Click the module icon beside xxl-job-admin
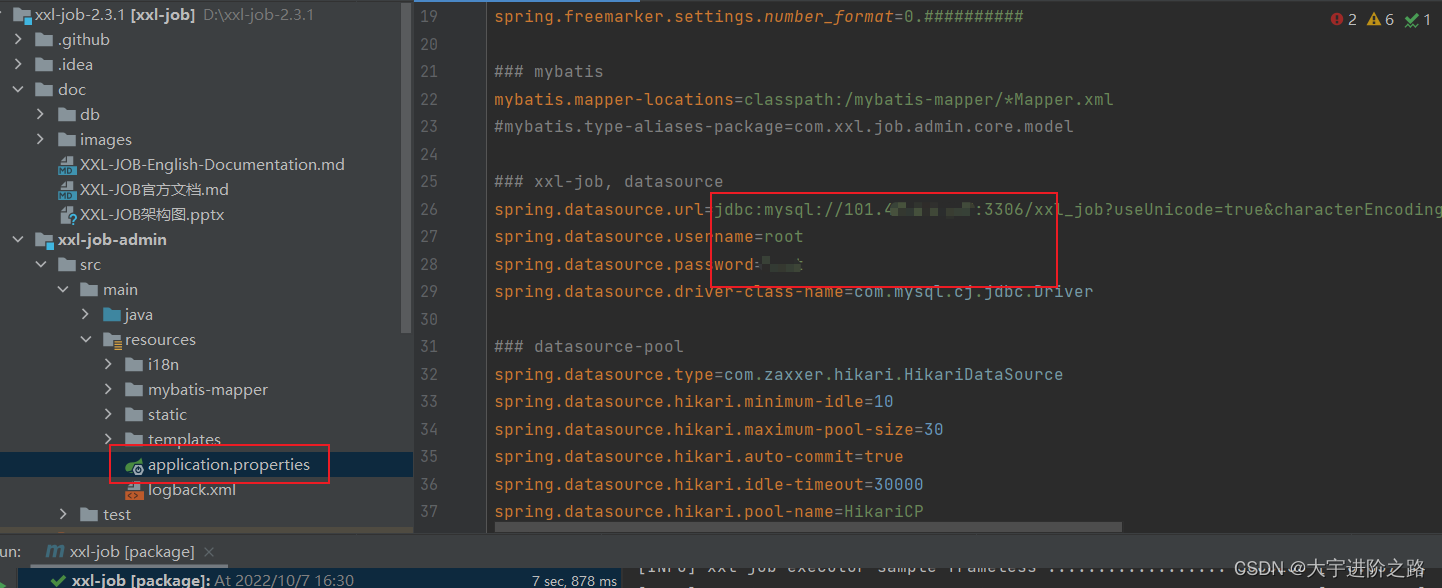Image resolution: width=1442 pixels, height=588 pixels. tap(44, 239)
